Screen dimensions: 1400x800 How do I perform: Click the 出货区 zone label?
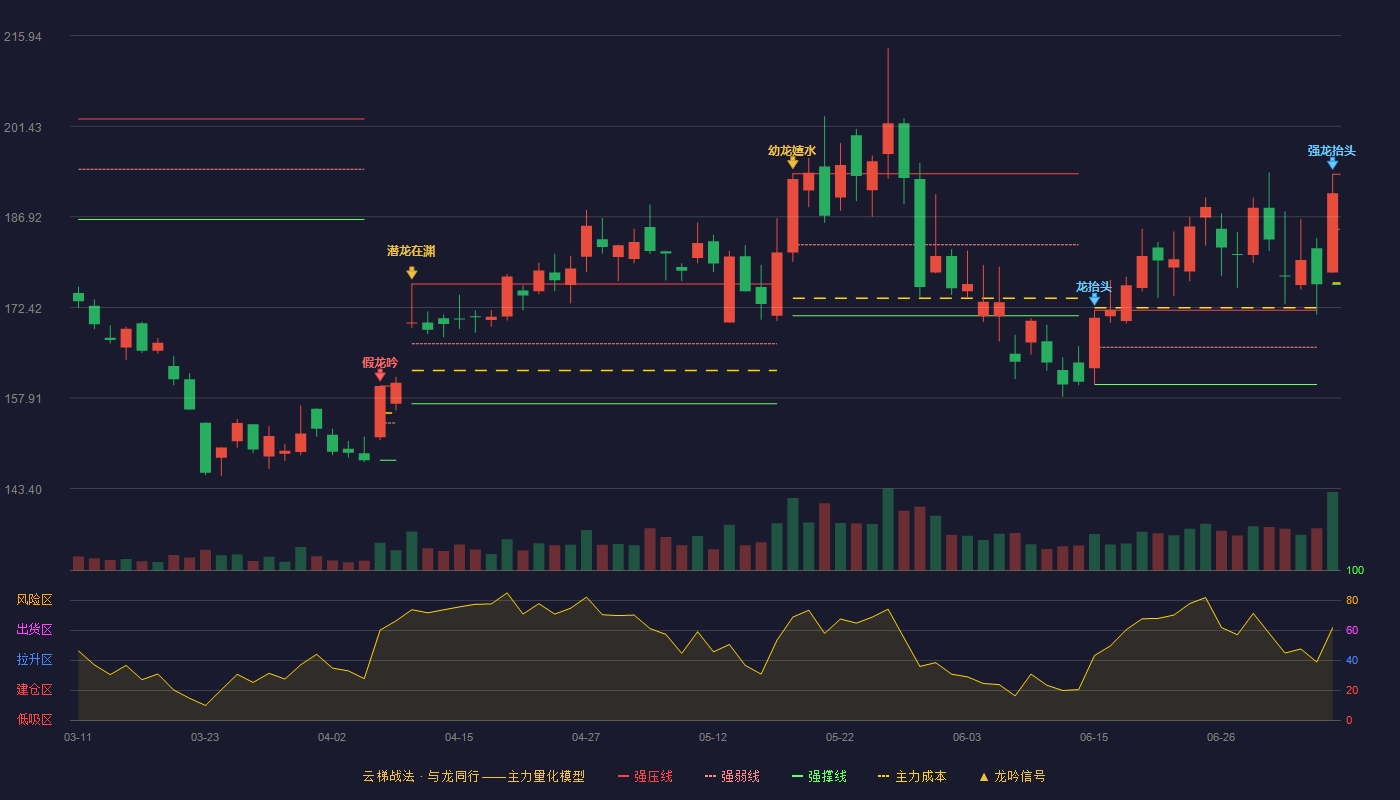coord(34,630)
